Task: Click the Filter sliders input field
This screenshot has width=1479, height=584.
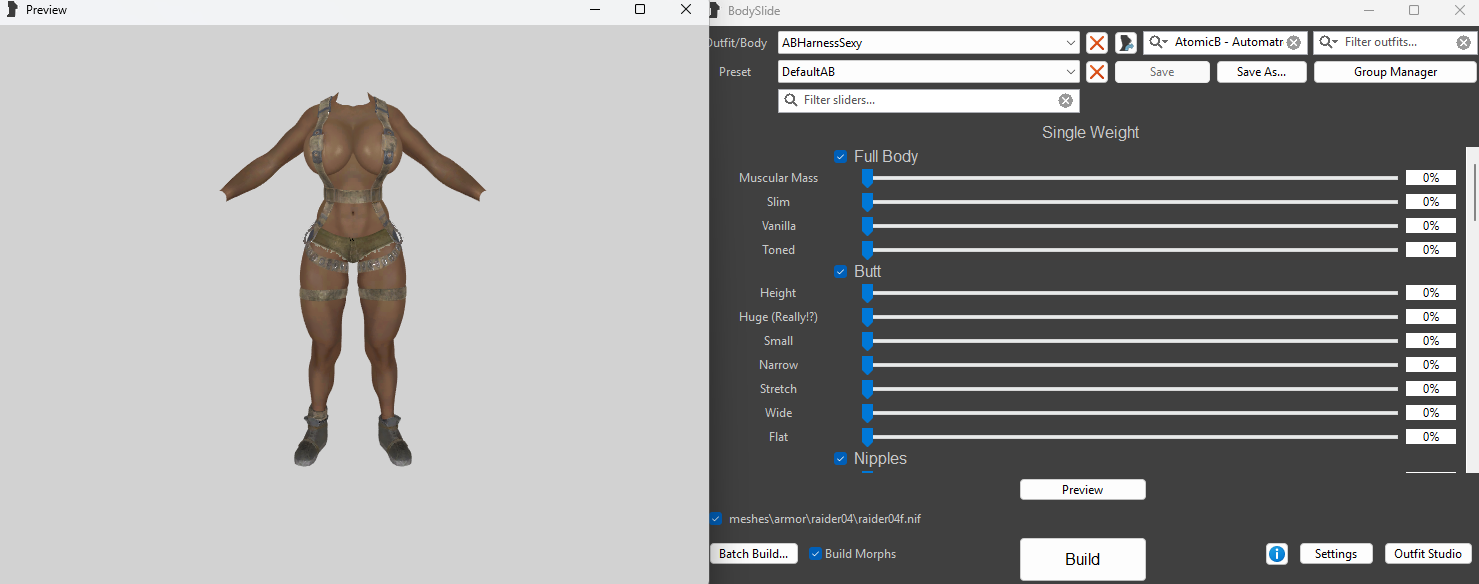Action: [x=928, y=100]
